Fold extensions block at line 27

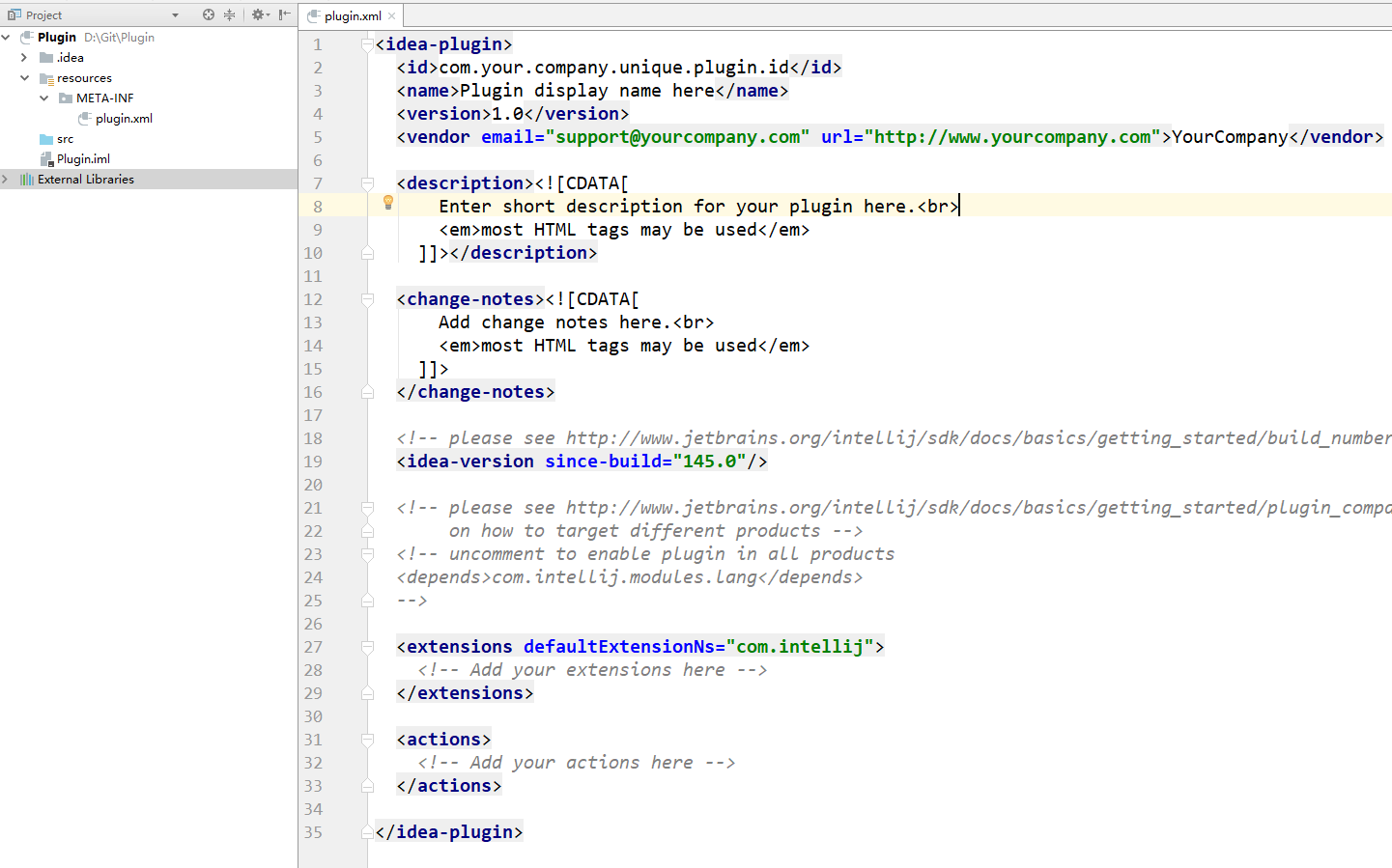pyautogui.click(x=367, y=647)
